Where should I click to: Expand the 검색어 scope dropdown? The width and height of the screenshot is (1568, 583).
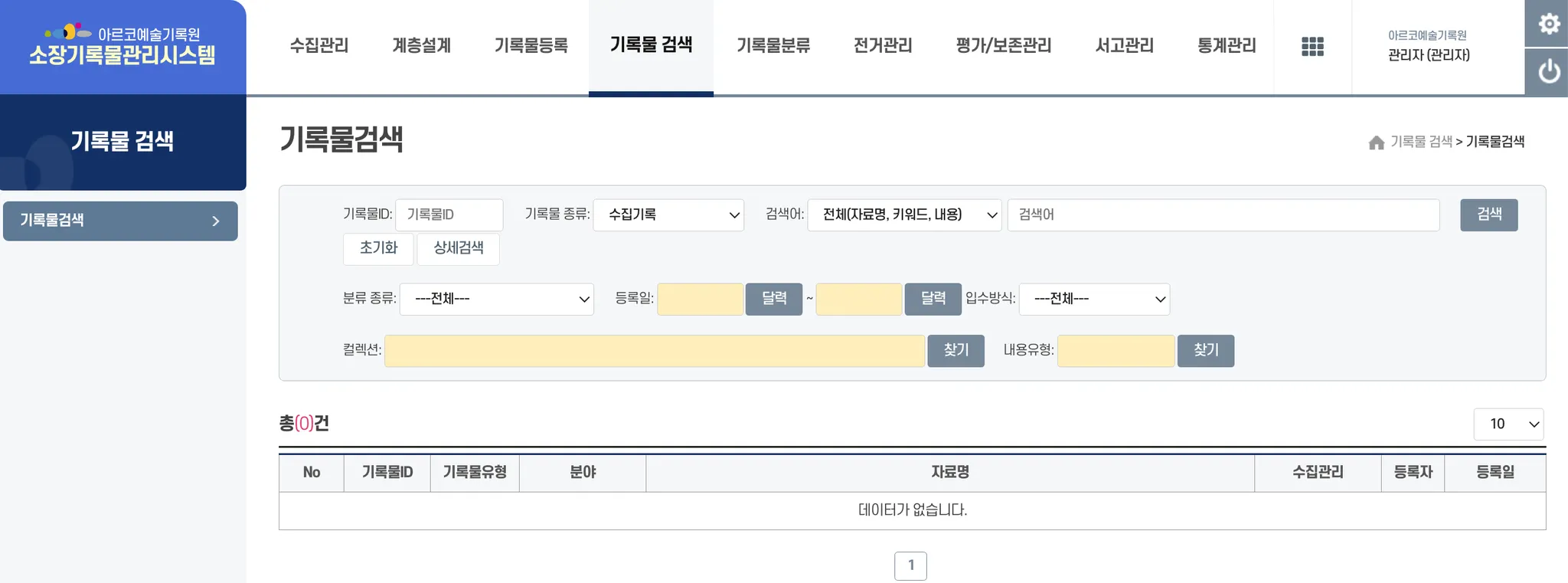(904, 215)
